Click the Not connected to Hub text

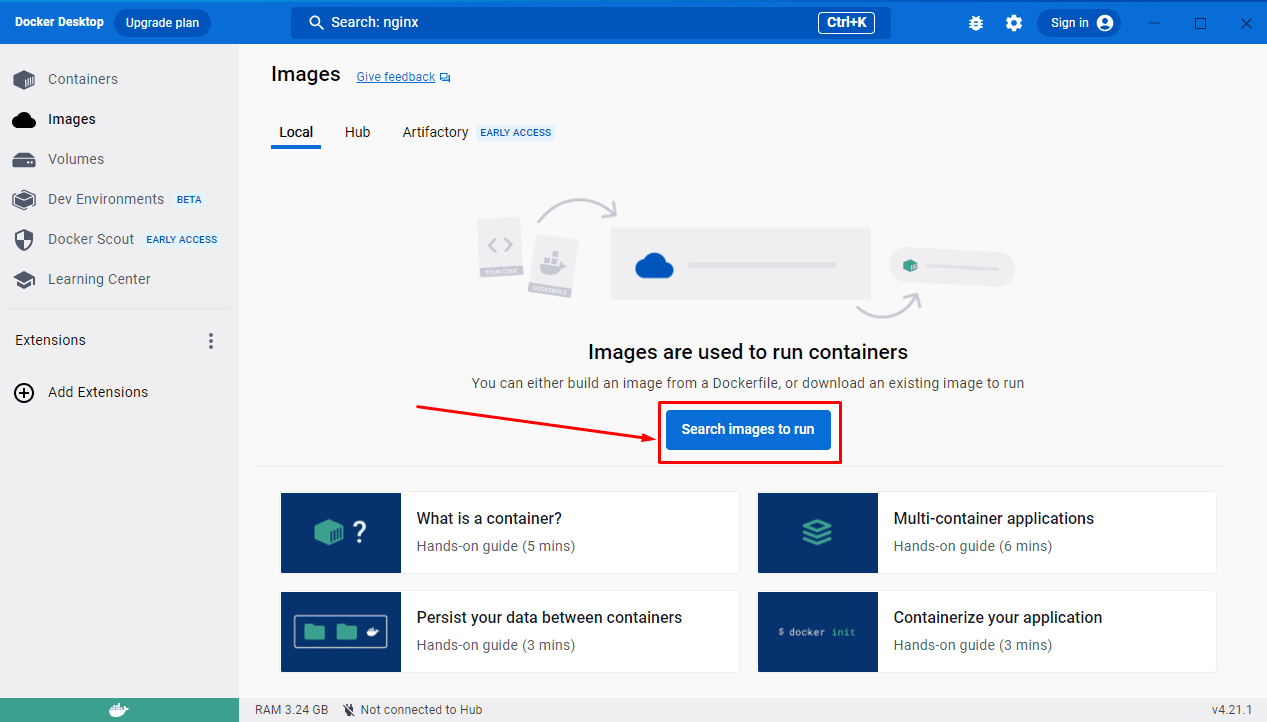pyautogui.click(x=421, y=710)
